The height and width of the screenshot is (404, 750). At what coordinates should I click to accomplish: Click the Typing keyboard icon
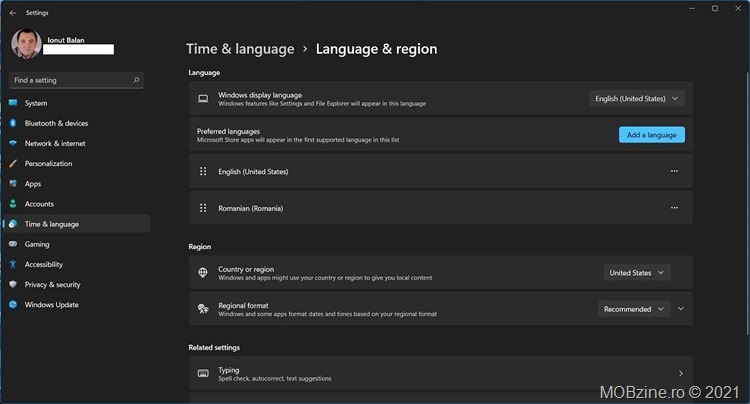203,373
